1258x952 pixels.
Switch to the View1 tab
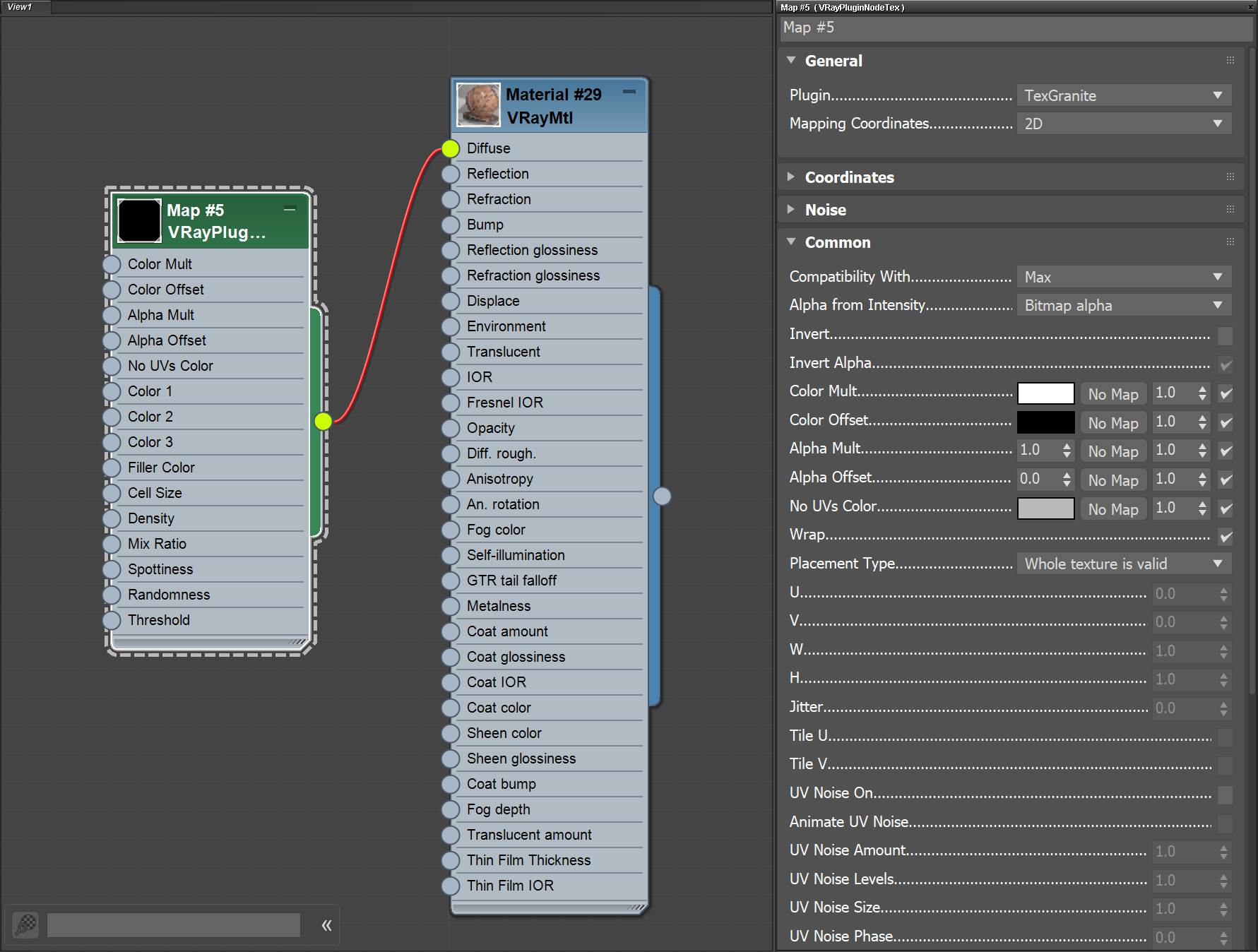21,7
